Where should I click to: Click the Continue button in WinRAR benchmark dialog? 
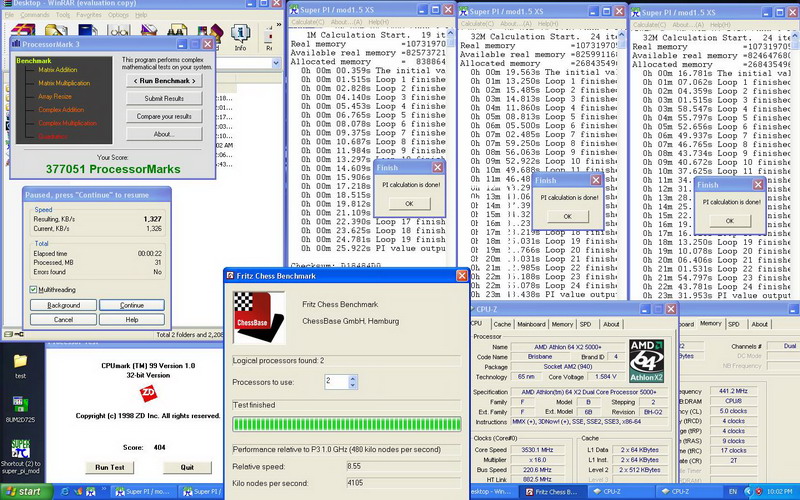[132, 305]
